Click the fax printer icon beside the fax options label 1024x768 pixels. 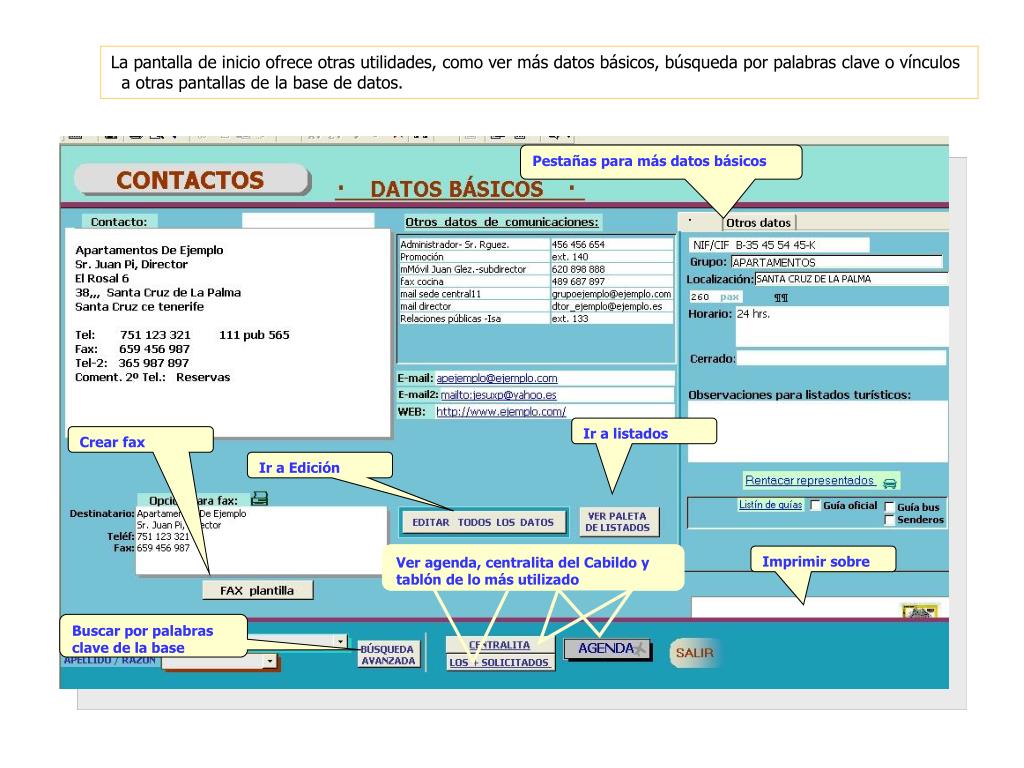tap(259, 499)
